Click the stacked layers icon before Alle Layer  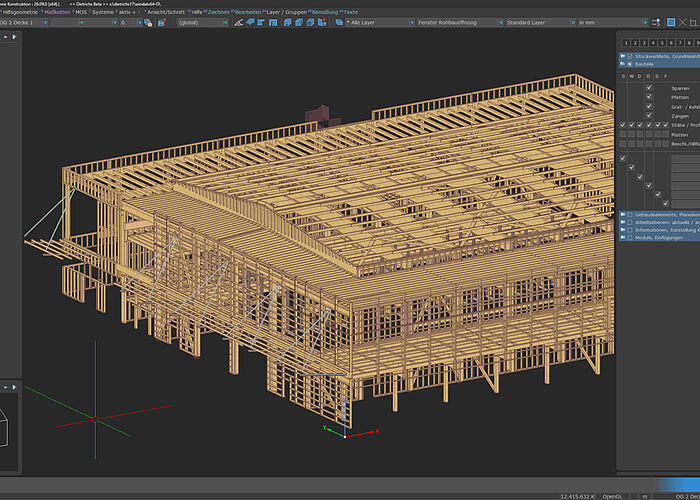[x=339, y=22]
